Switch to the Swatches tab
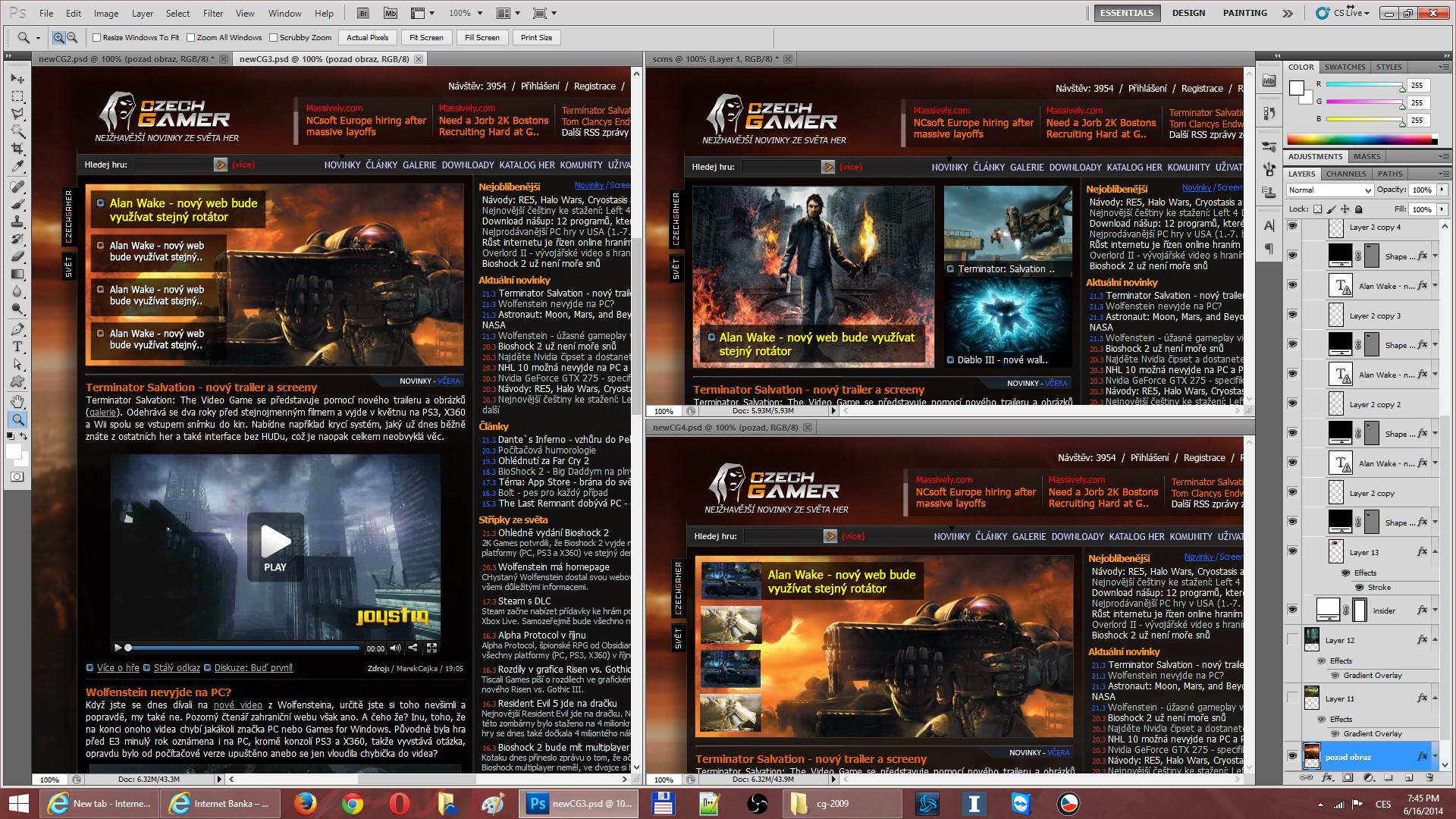Screen dimensions: 1456x819 (1345, 67)
